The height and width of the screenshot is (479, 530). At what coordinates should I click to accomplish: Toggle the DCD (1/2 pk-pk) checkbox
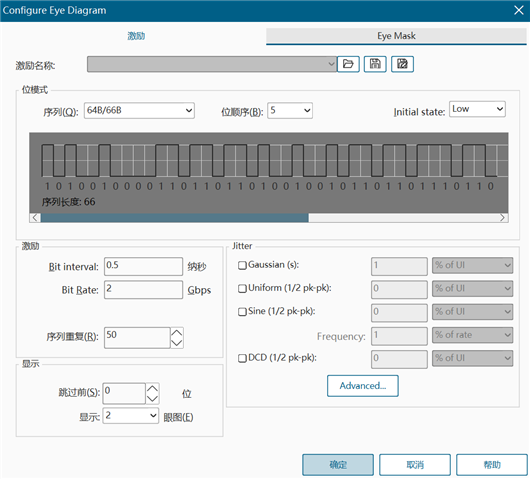(x=242, y=358)
